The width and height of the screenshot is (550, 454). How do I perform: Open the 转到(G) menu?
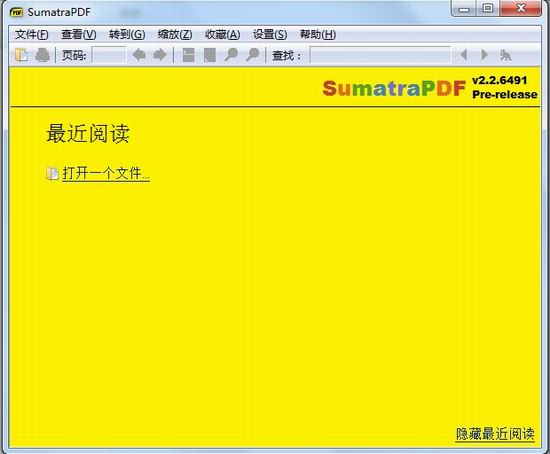coord(127,34)
